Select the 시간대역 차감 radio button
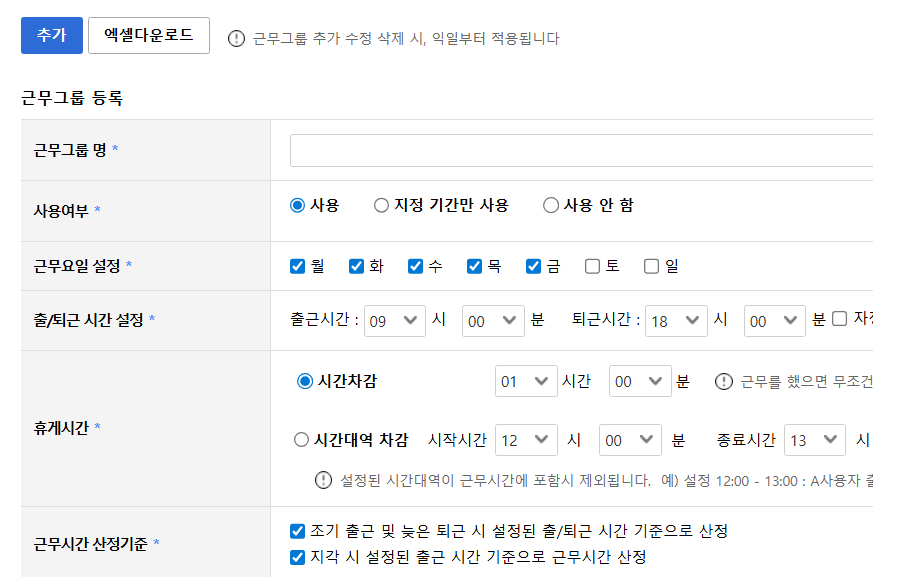Image resolution: width=919 pixels, height=580 pixels. tap(301, 440)
